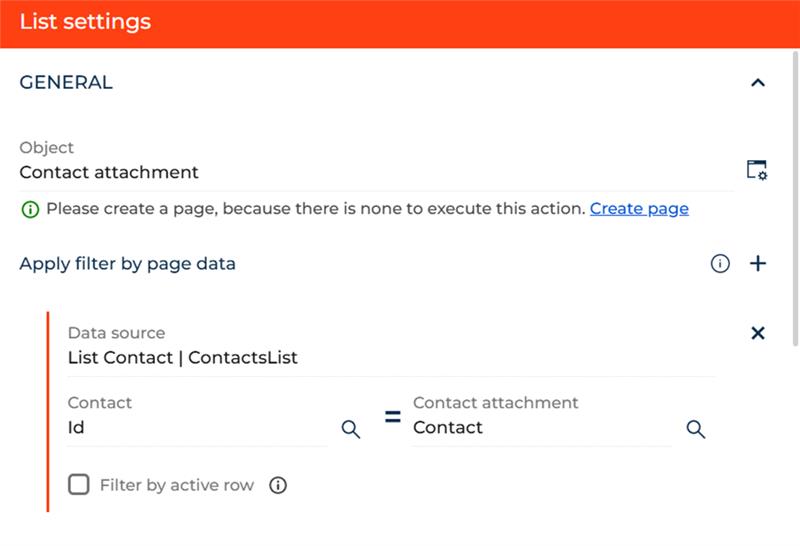
Task: Show info for Apply filter by page data
Action: tap(720, 264)
